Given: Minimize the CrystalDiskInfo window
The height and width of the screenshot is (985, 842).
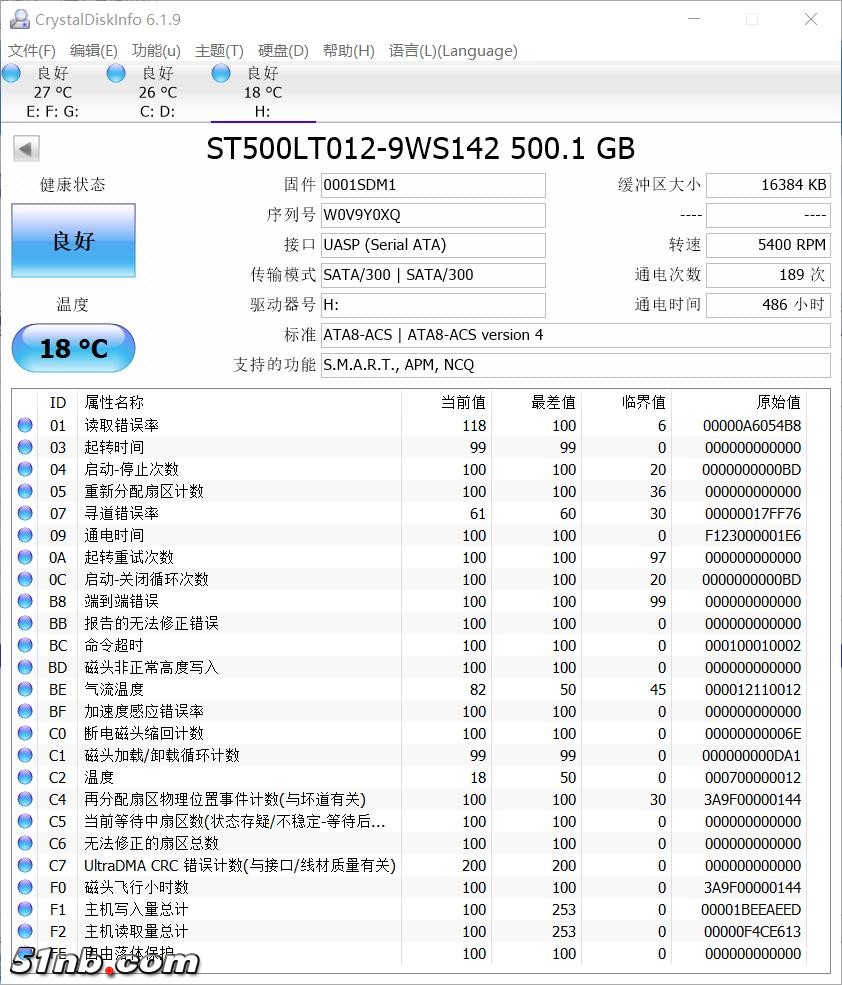Looking at the screenshot, I should (x=694, y=19).
